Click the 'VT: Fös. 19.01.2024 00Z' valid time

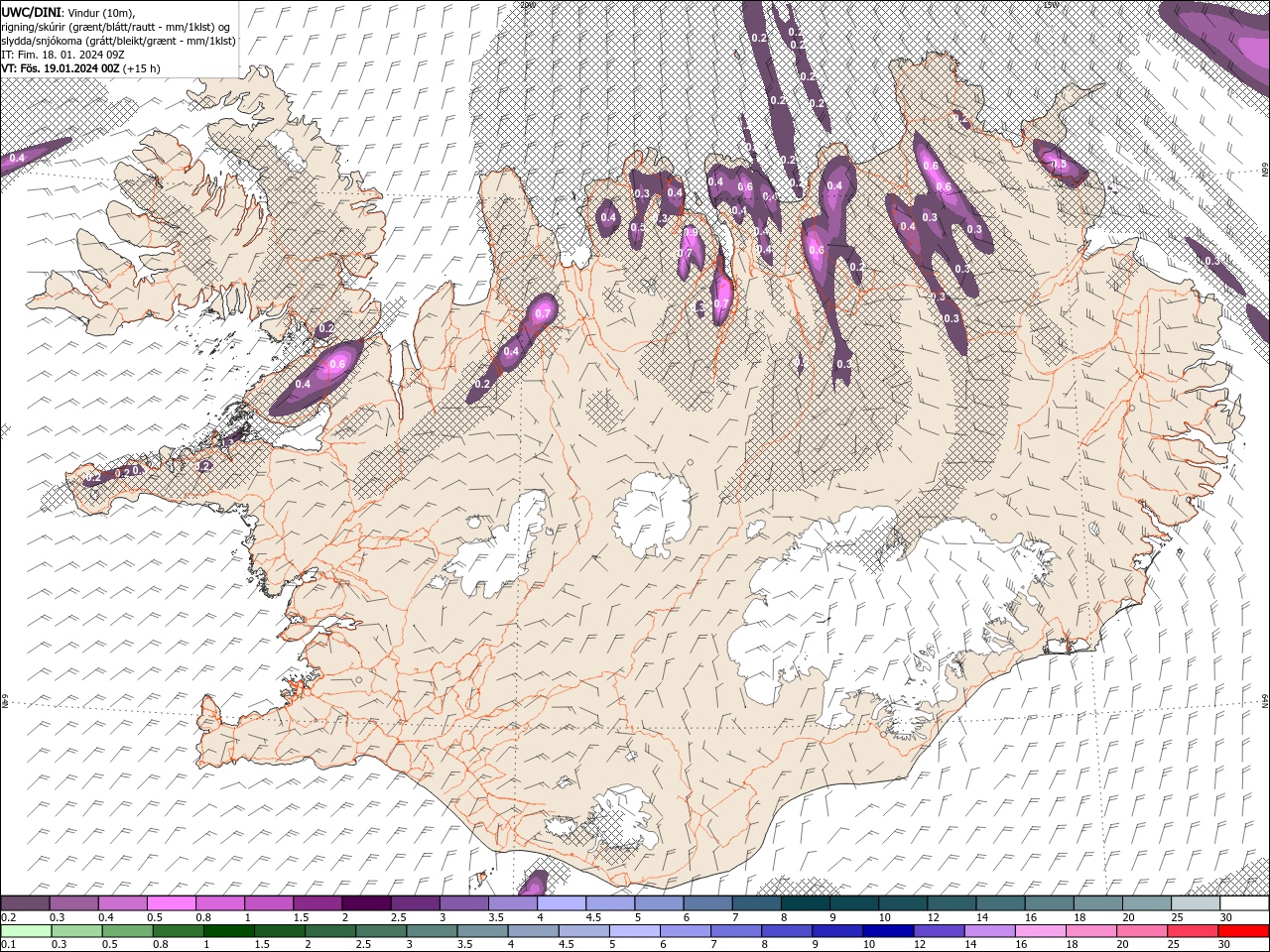(61, 68)
